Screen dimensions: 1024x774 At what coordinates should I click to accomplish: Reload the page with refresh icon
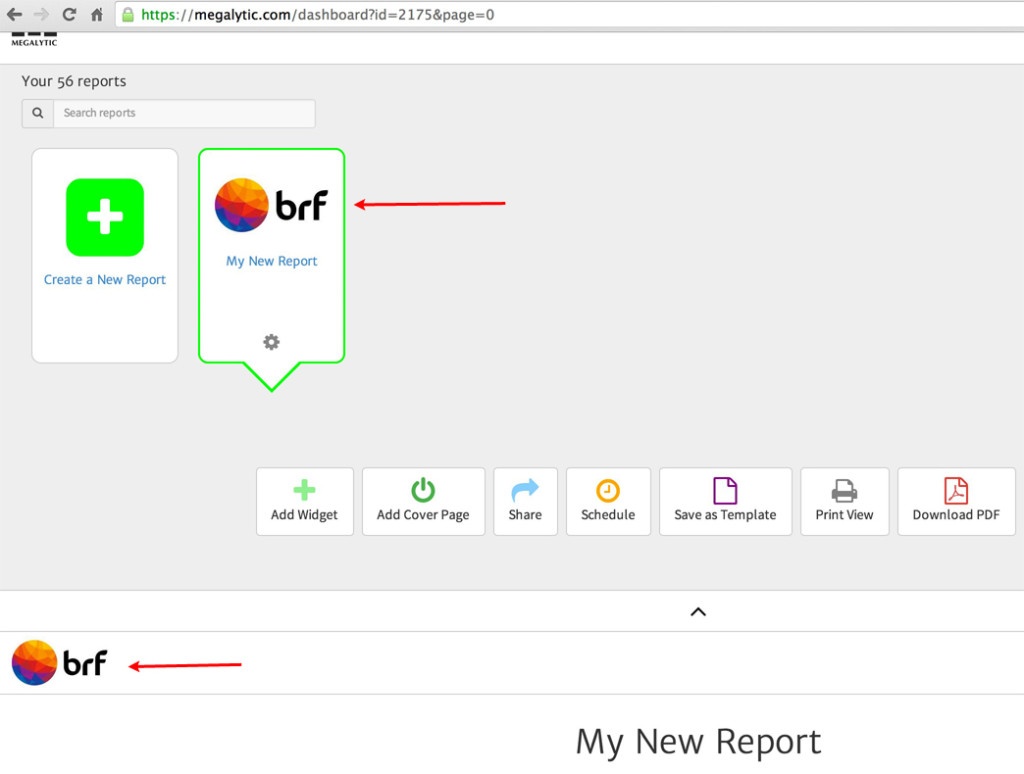[x=69, y=15]
